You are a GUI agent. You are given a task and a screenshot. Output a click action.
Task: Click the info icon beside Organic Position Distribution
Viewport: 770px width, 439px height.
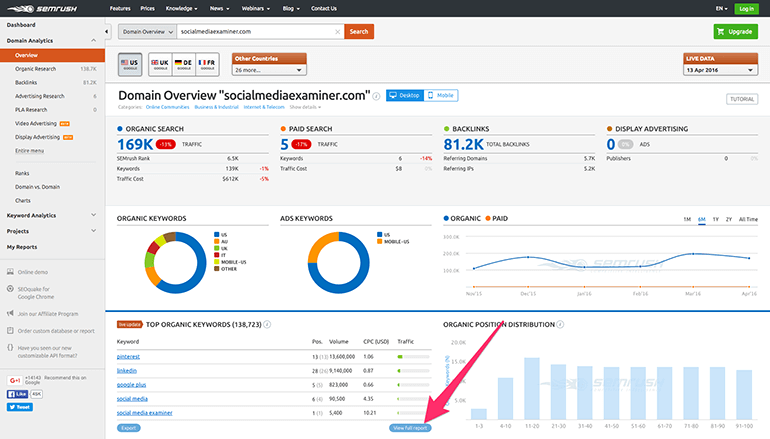coord(560,325)
